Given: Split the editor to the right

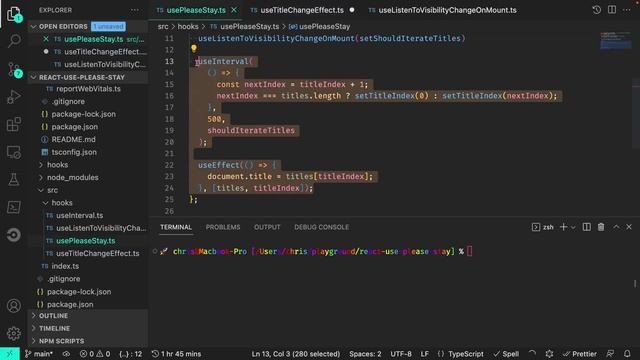Looking at the screenshot, I should [611, 10].
